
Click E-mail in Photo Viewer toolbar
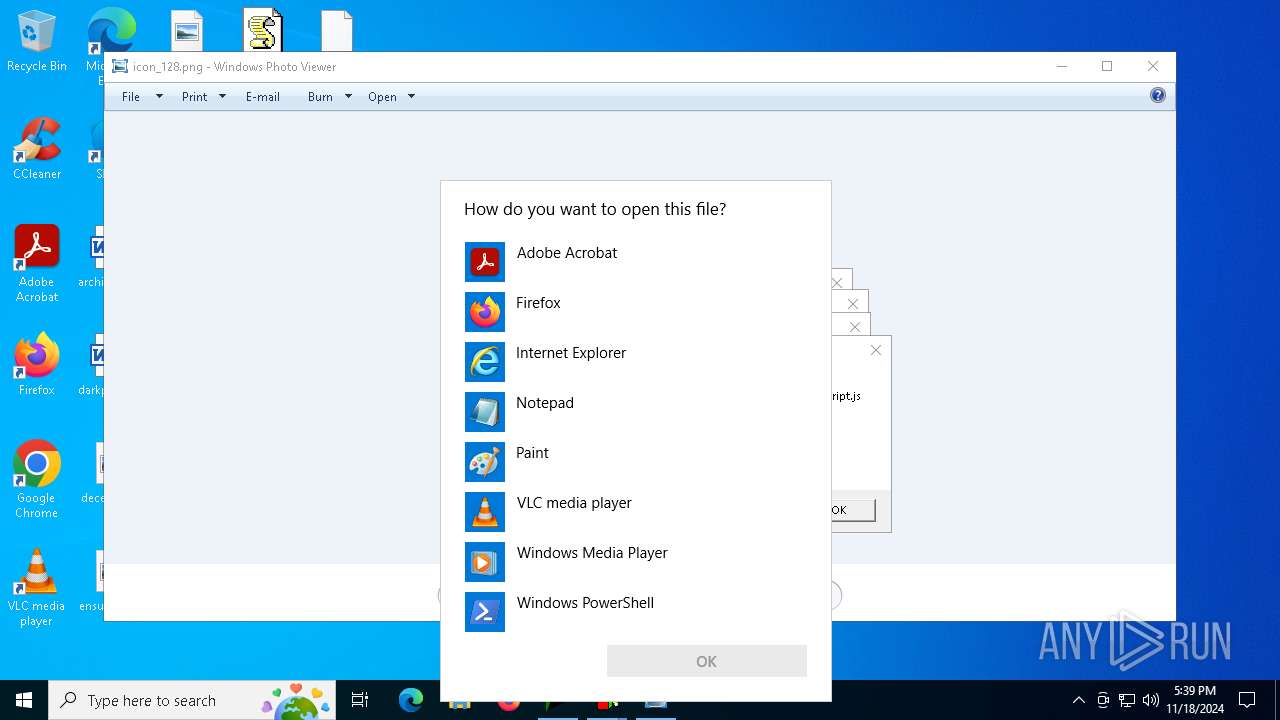tap(263, 97)
